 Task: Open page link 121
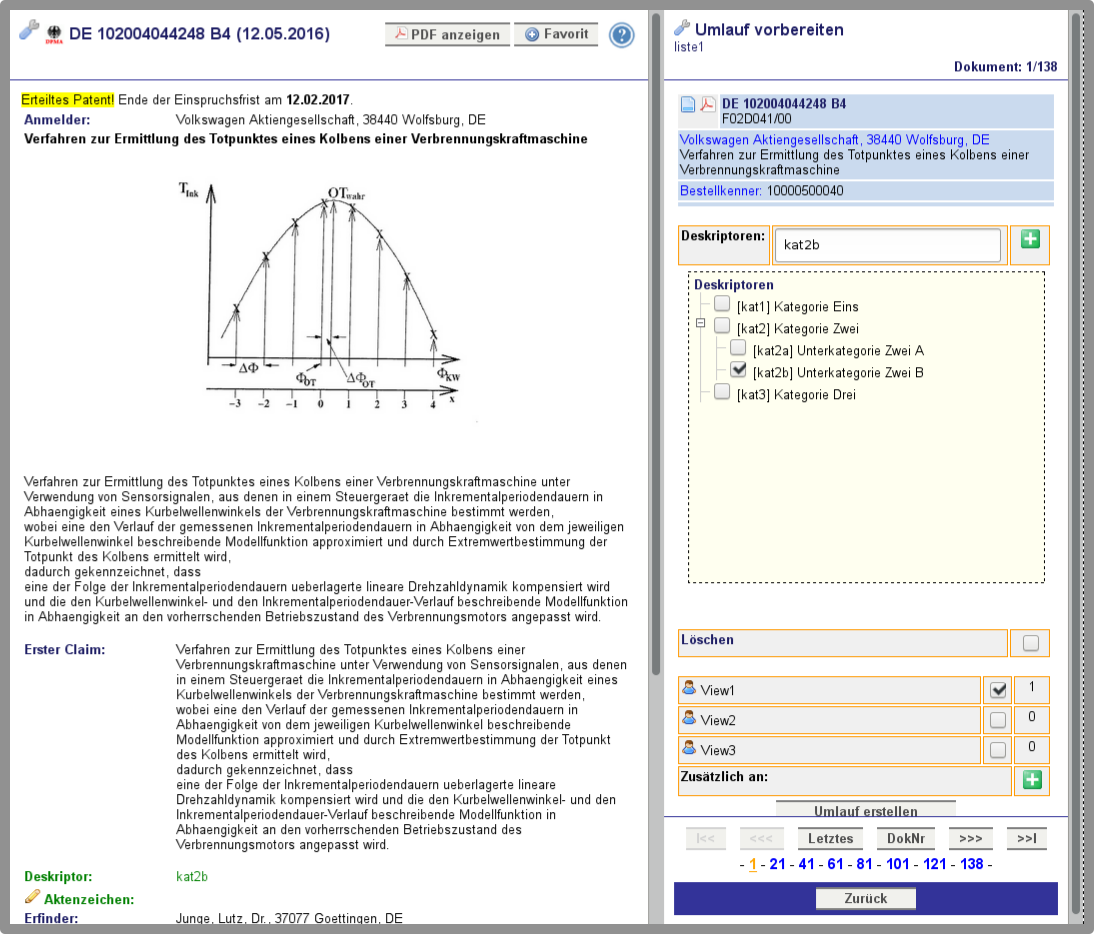pos(935,864)
